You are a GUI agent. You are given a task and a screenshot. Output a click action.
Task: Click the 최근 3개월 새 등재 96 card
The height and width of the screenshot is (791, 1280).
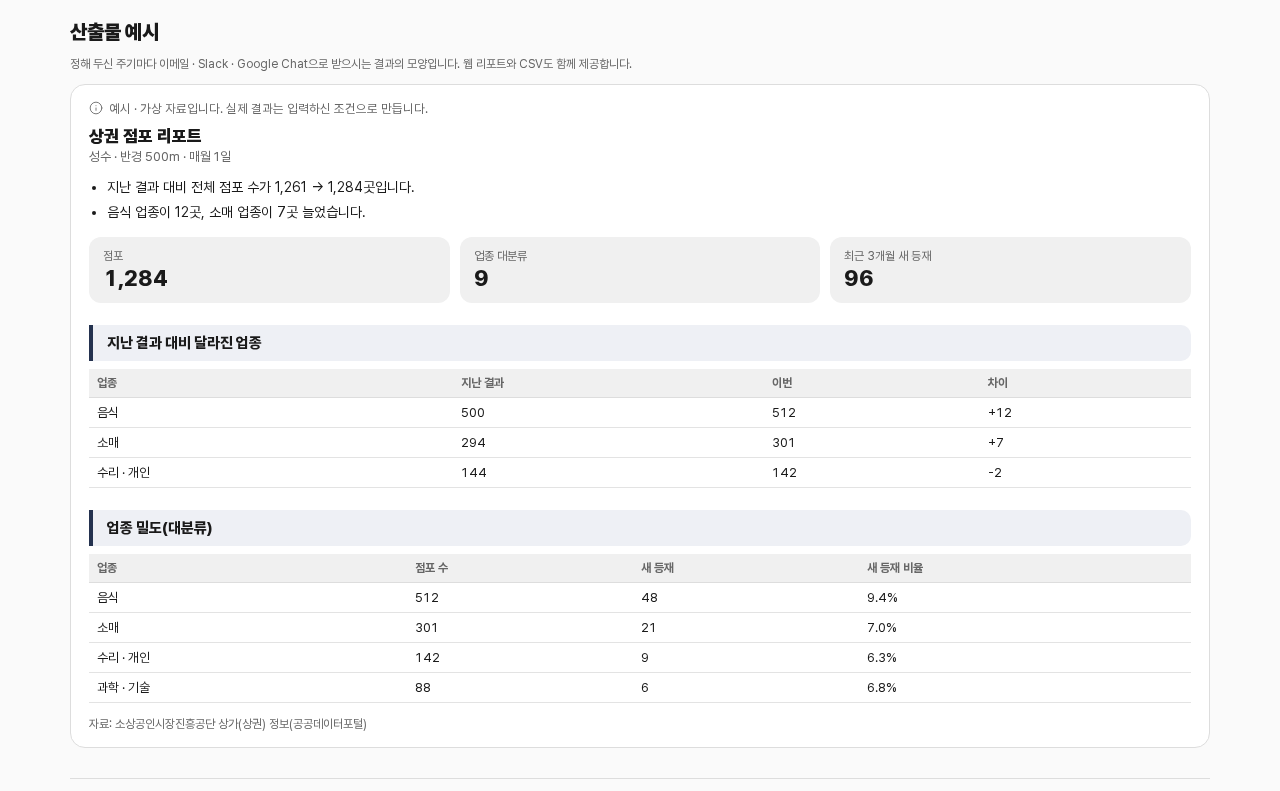[1010, 270]
